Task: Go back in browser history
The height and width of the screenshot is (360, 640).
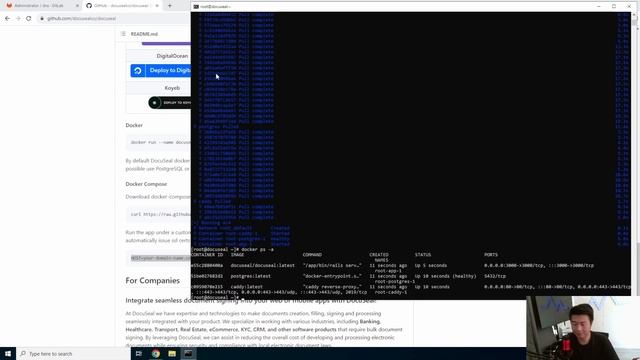Action: [7, 18]
